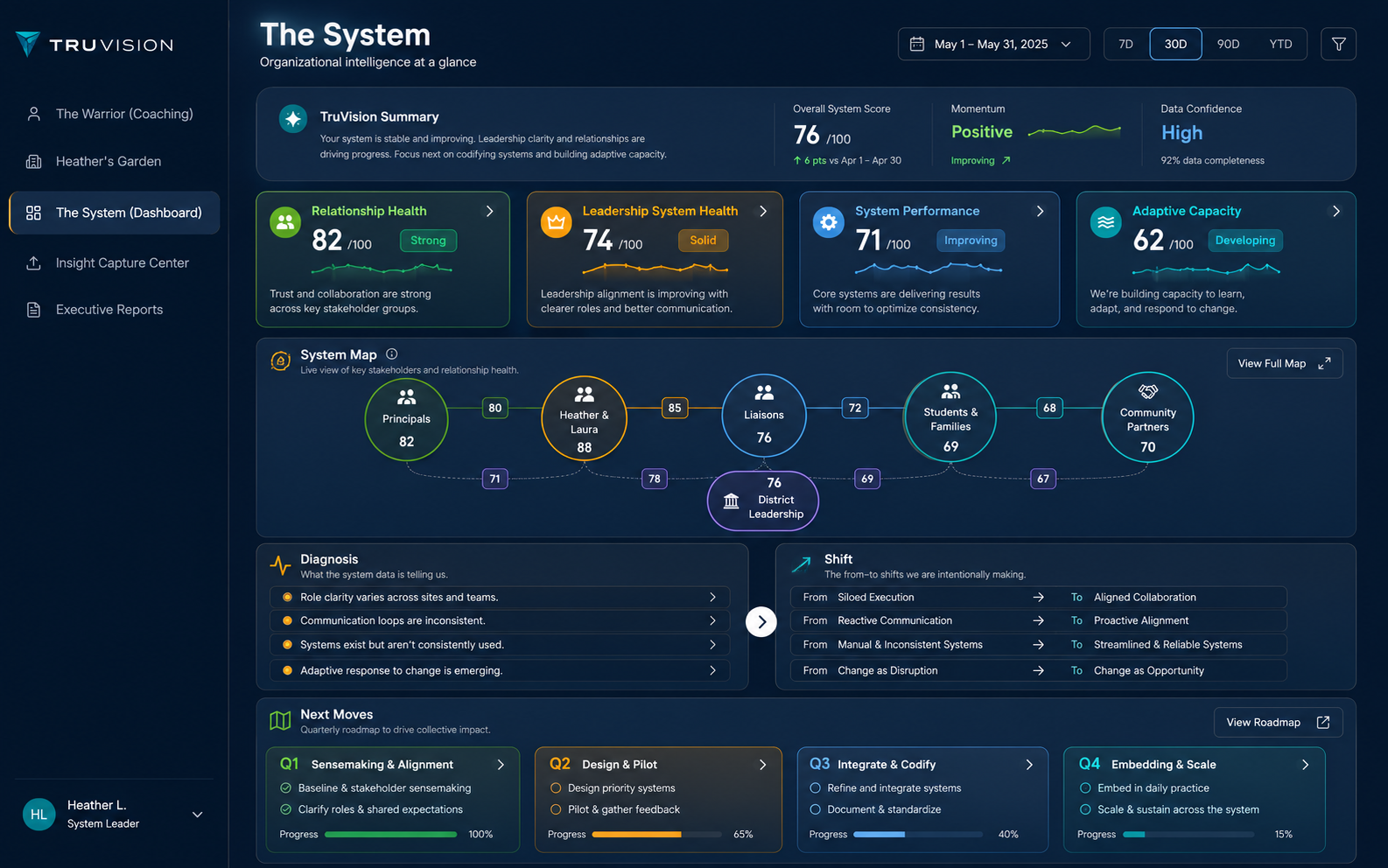
Task: Click the System Map info icon
Action: (392, 354)
